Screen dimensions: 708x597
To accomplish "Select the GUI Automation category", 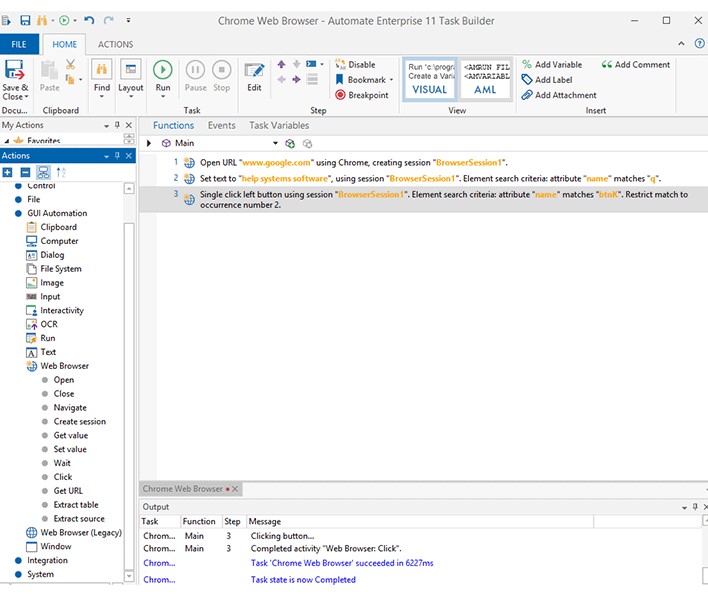I will click(x=57, y=213).
